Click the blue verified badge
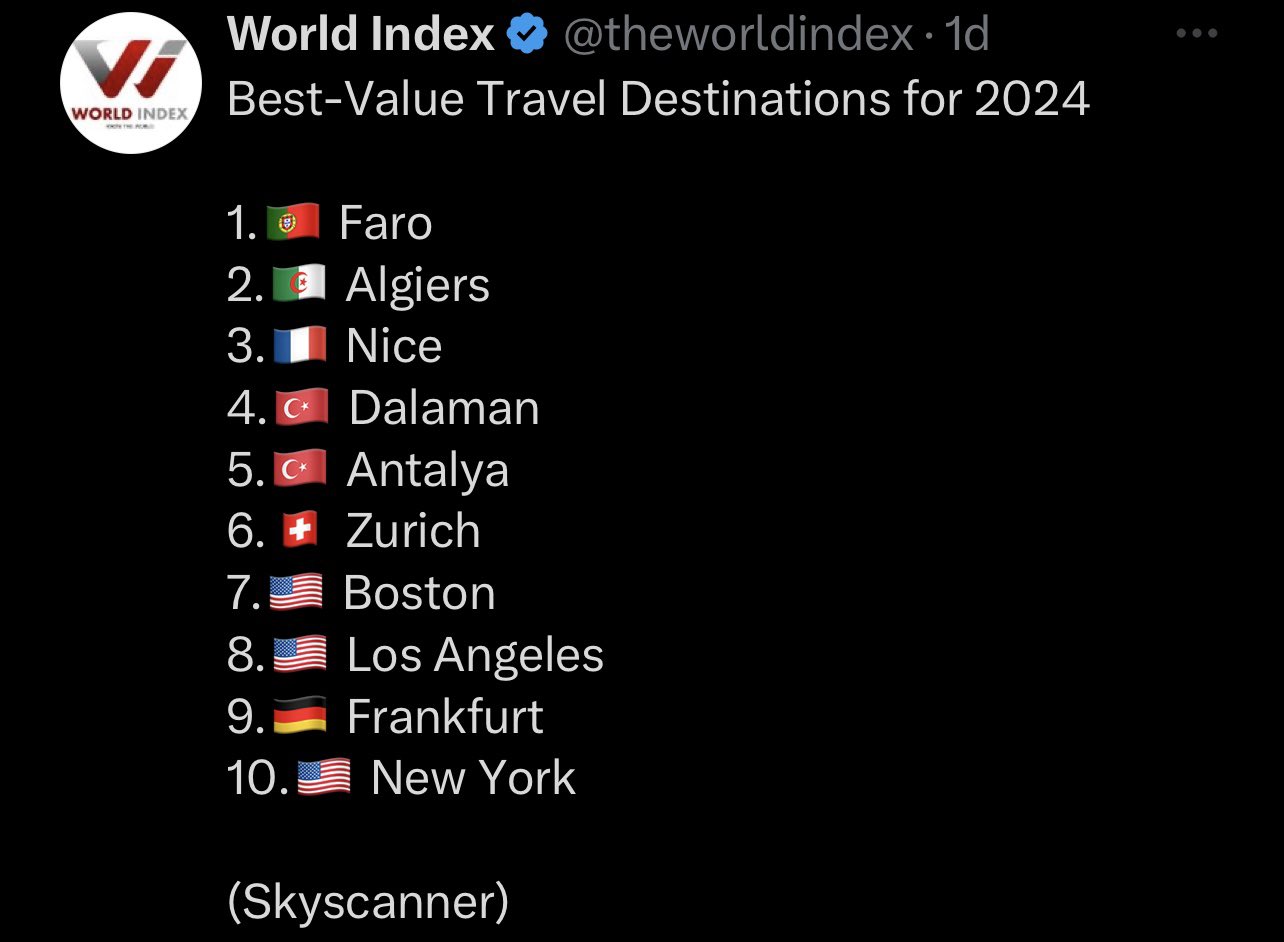This screenshot has height=942, width=1284. 528,36
